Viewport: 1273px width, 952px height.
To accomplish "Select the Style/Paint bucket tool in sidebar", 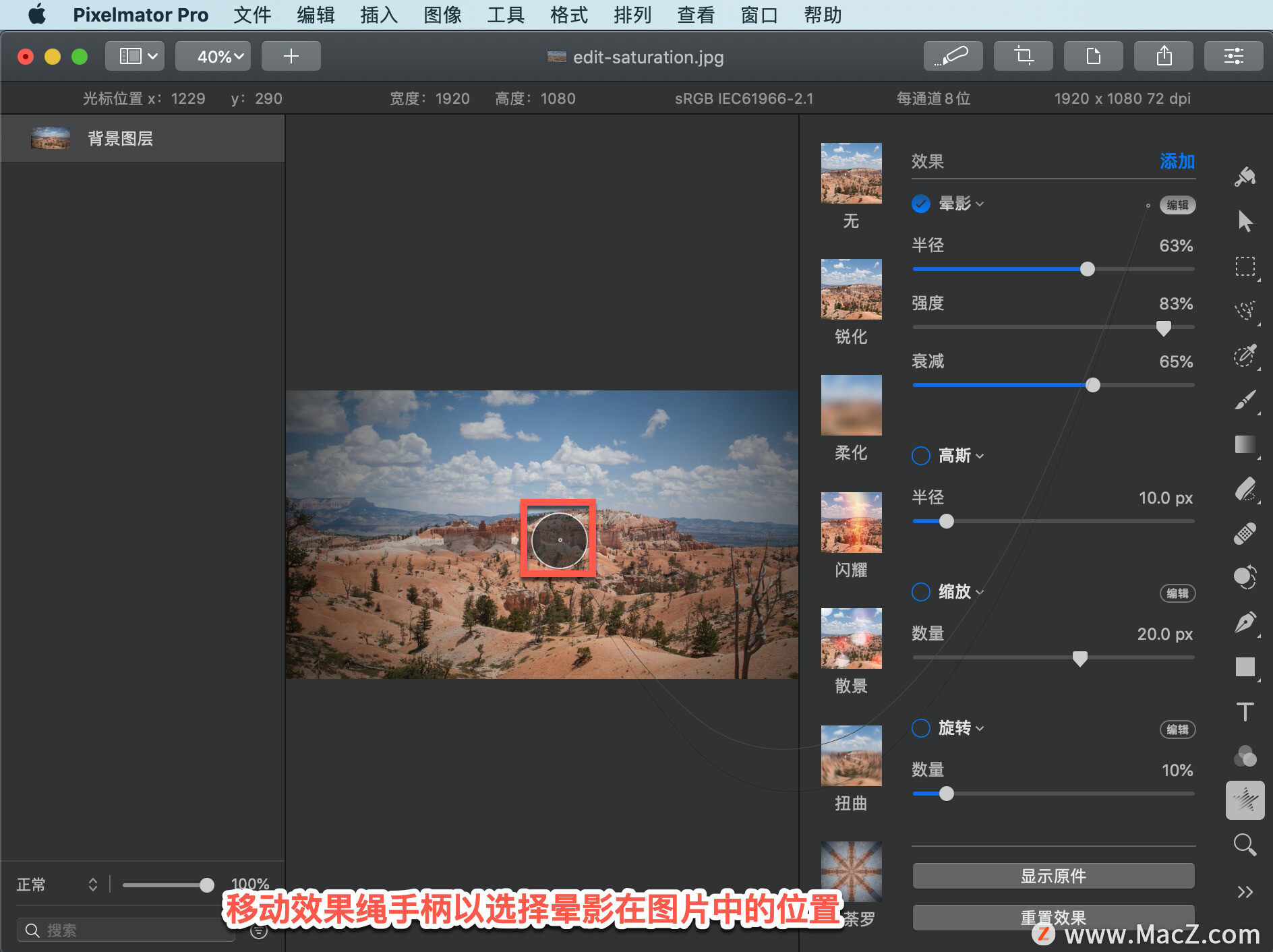I will pos(1245,177).
